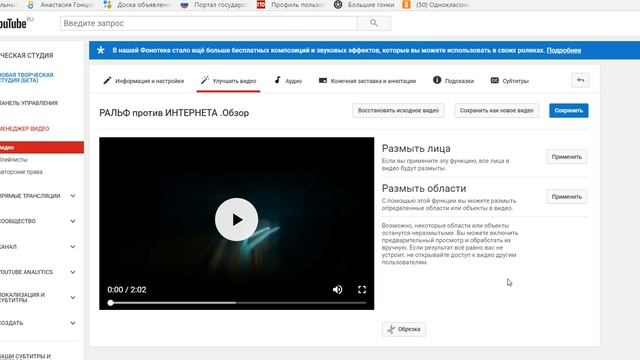Image resolution: width=640 pixels, height=360 pixels.
Task: Apply the Размыть лица effect
Action: click(x=567, y=157)
